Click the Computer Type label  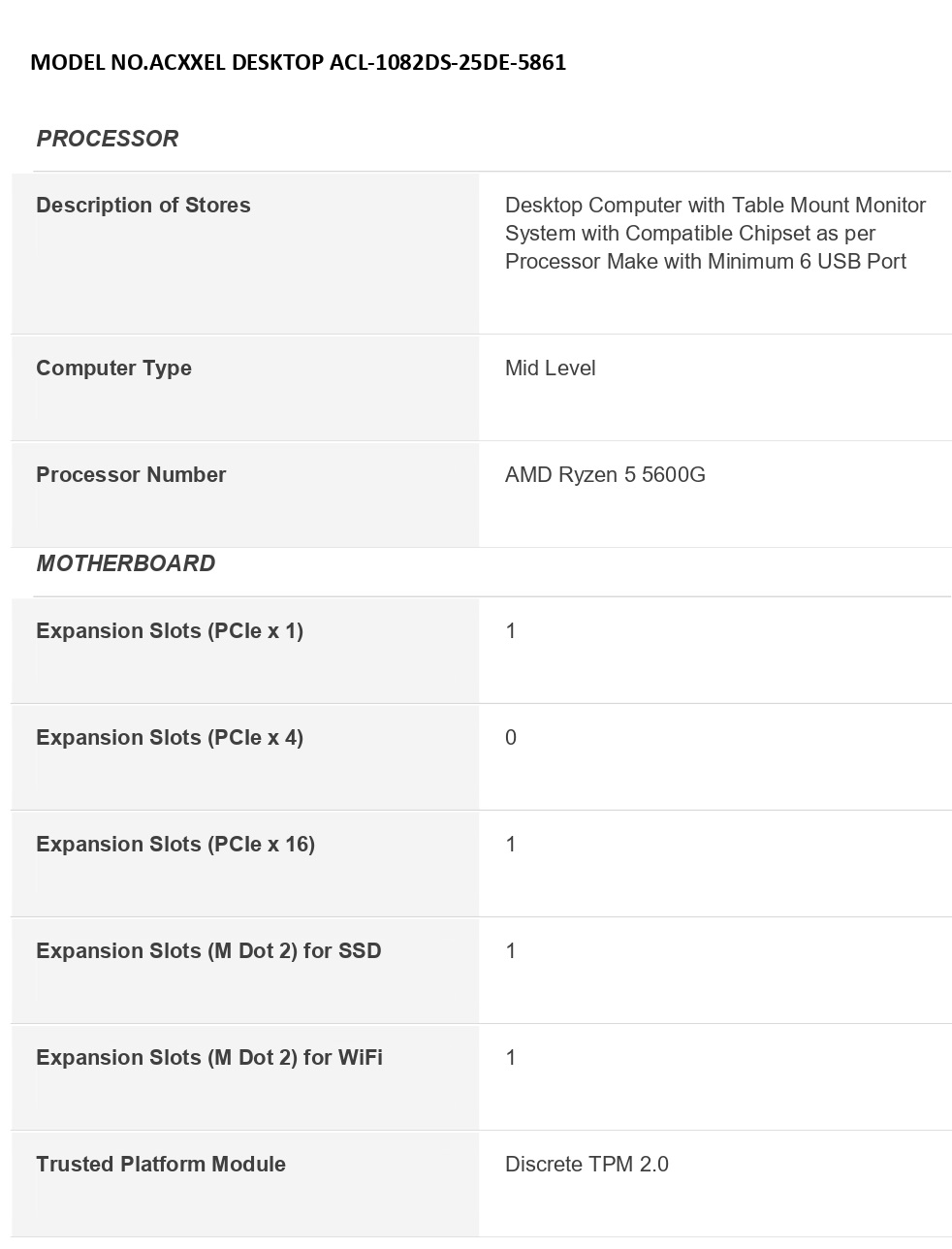(113, 368)
